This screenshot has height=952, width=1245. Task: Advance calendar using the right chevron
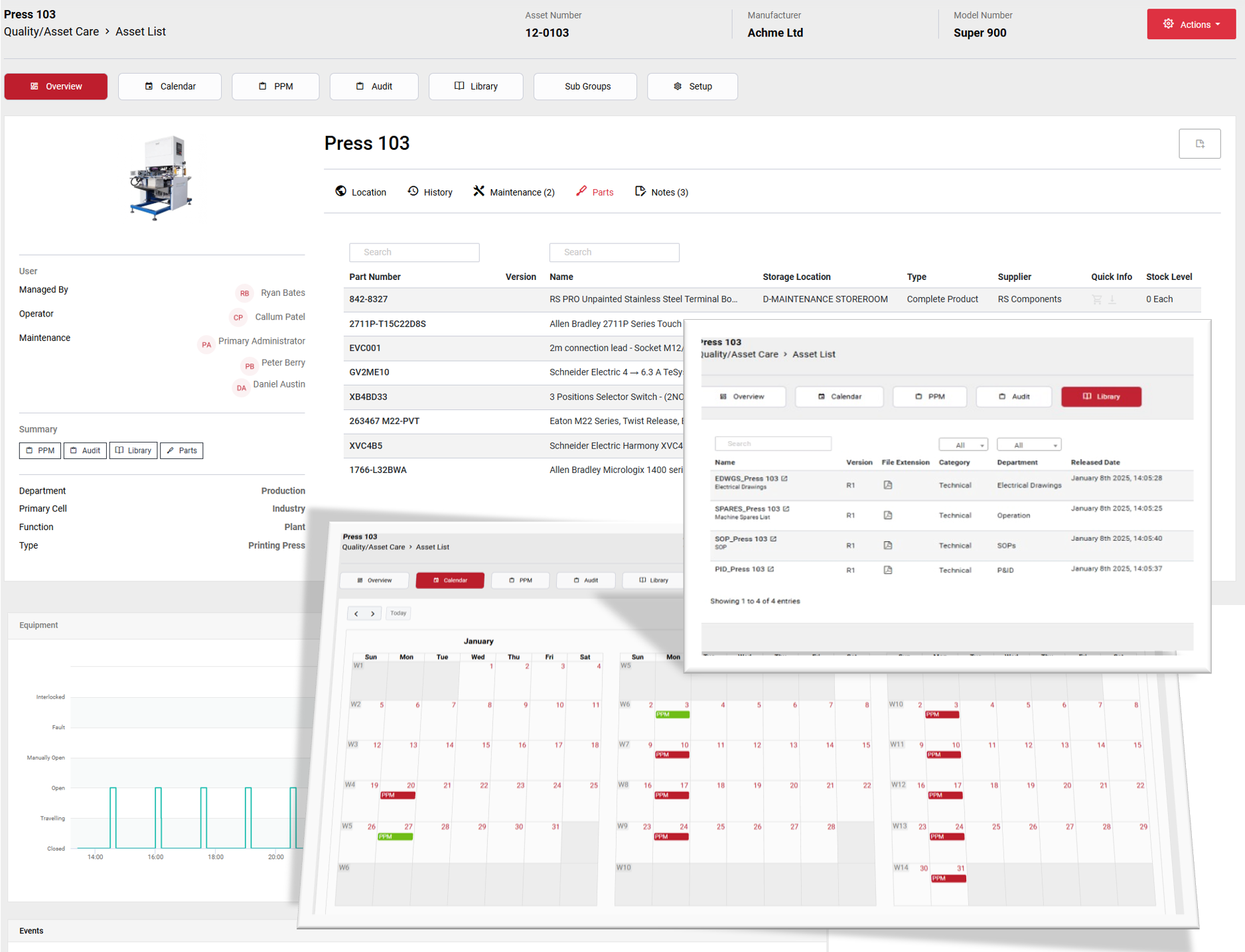tap(373, 614)
